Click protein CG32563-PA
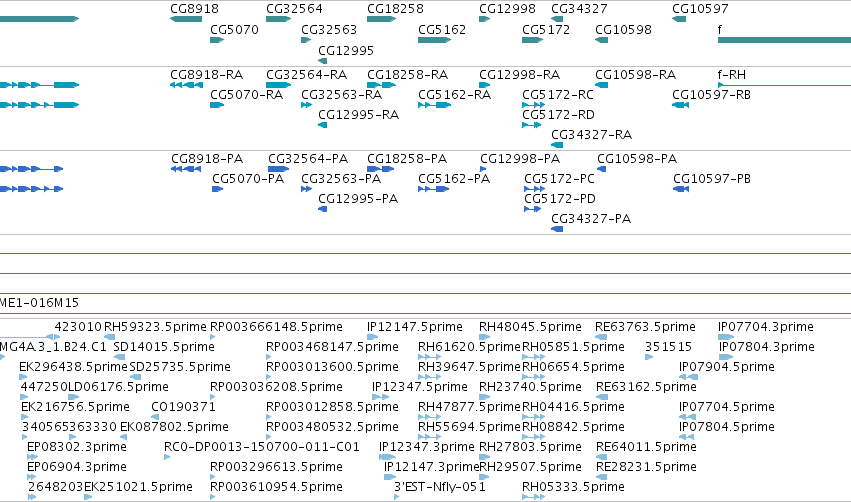 pyautogui.click(x=341, y=179)
